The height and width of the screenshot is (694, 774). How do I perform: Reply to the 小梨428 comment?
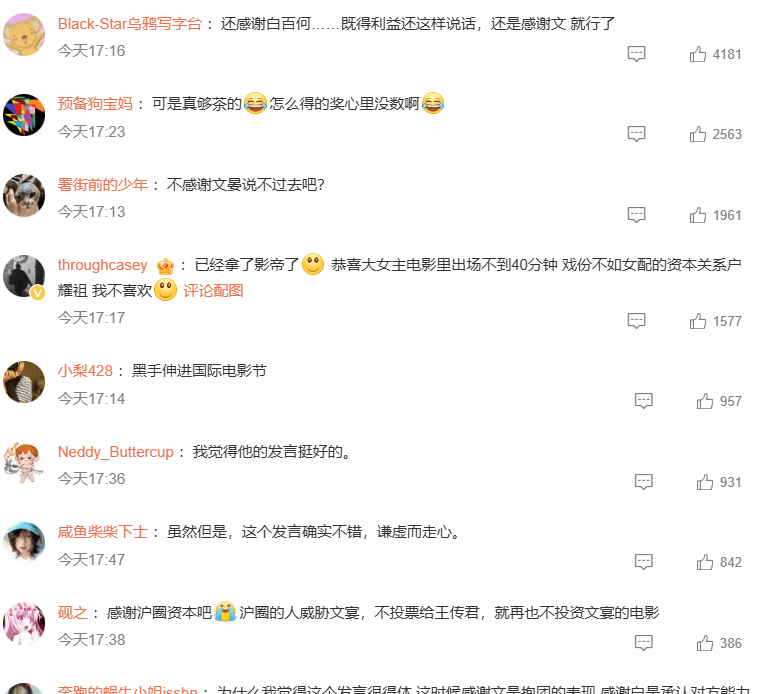click(643, 401)
